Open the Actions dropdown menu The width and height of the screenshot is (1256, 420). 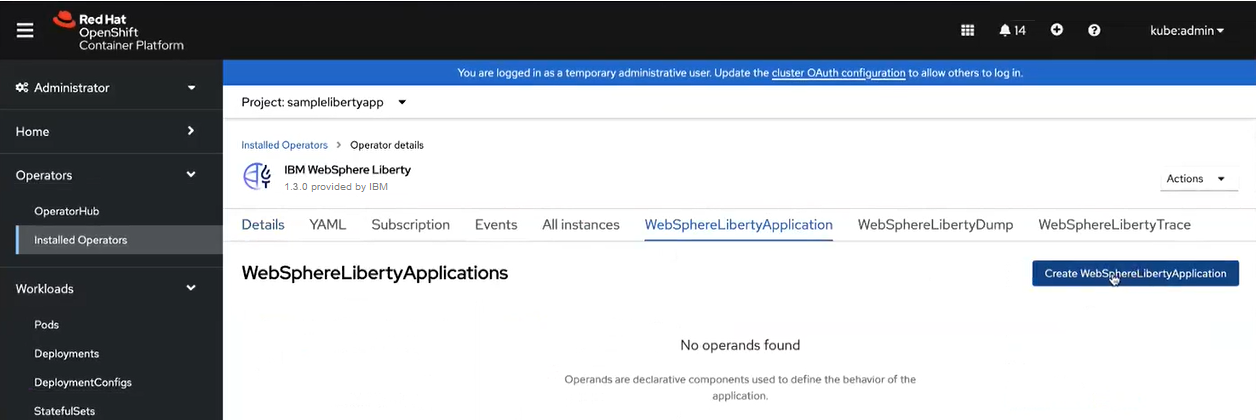coord(1195,179)
